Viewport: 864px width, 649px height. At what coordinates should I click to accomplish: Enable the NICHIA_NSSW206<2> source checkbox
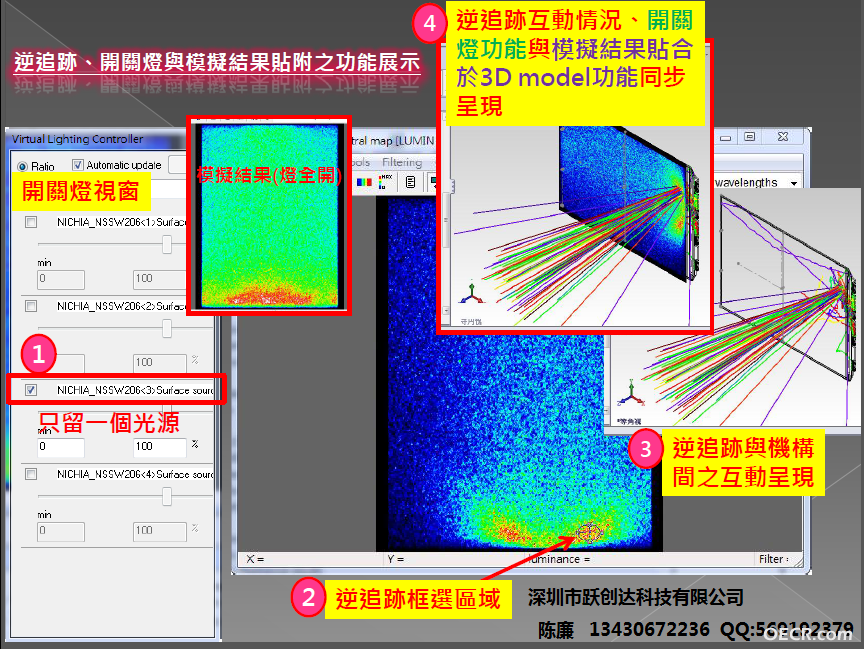tap(31, 306)
